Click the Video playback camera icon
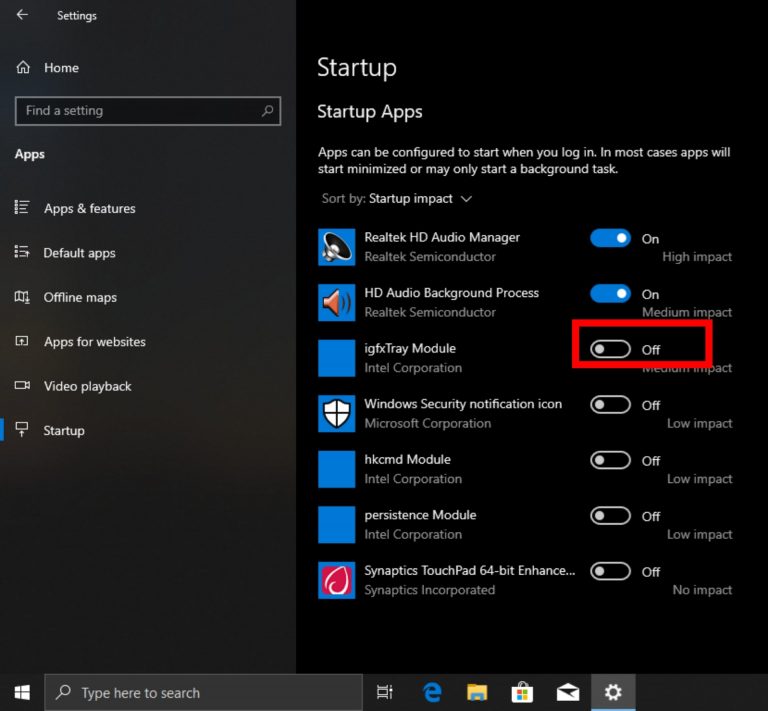 point(22,385)
